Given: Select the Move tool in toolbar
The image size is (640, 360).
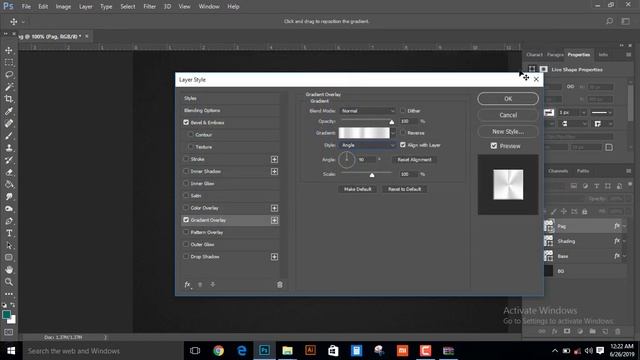Looking at the screenshot, I should pos(9,51).
